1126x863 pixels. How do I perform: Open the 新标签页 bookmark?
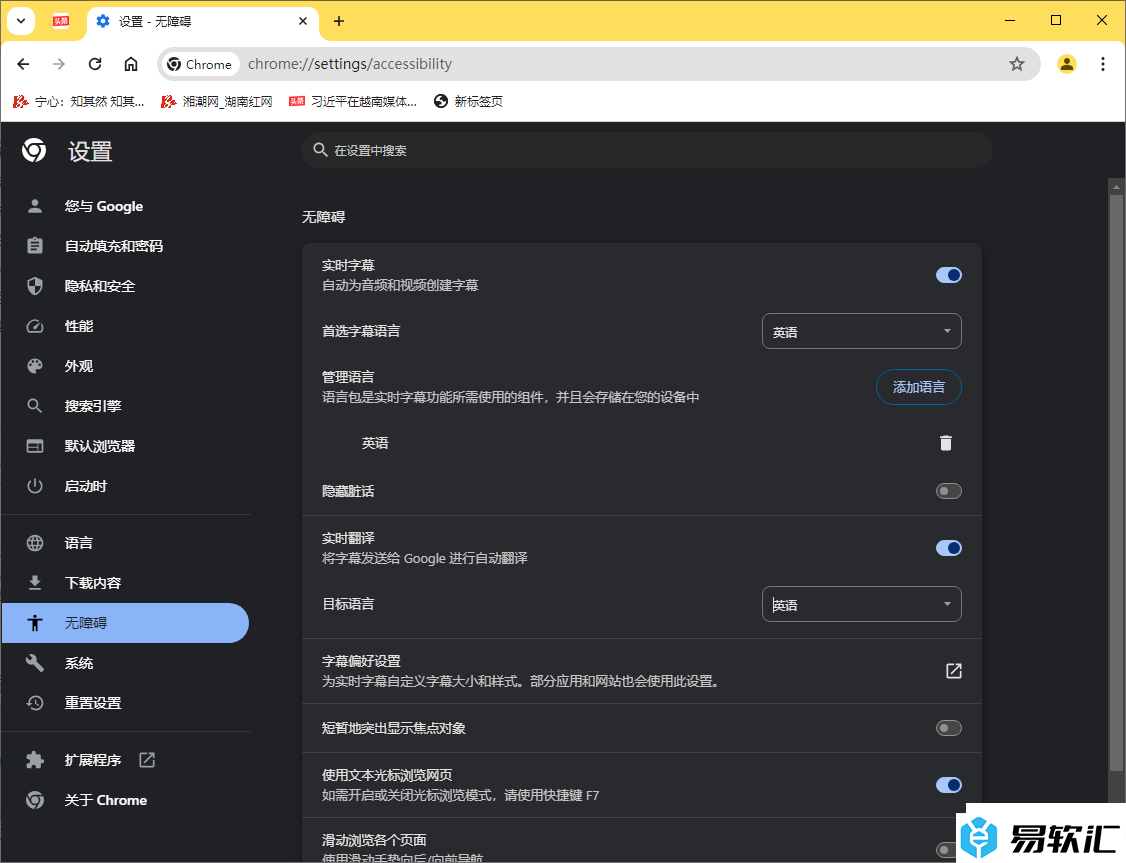point(468,101)
